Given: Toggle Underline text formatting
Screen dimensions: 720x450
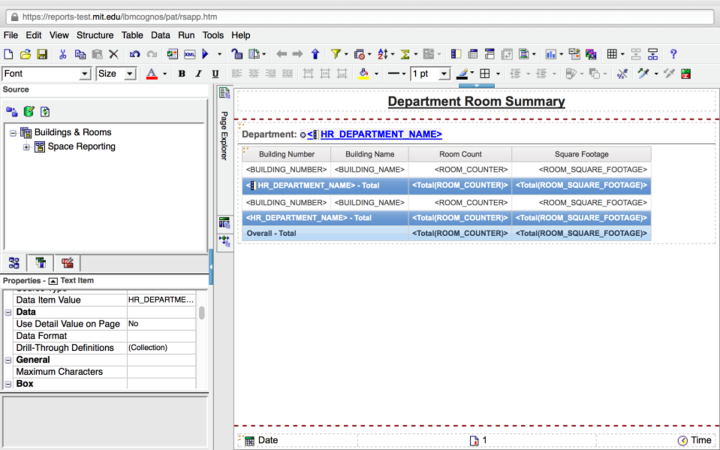Looking at the screenshot, I should [216, 74].
